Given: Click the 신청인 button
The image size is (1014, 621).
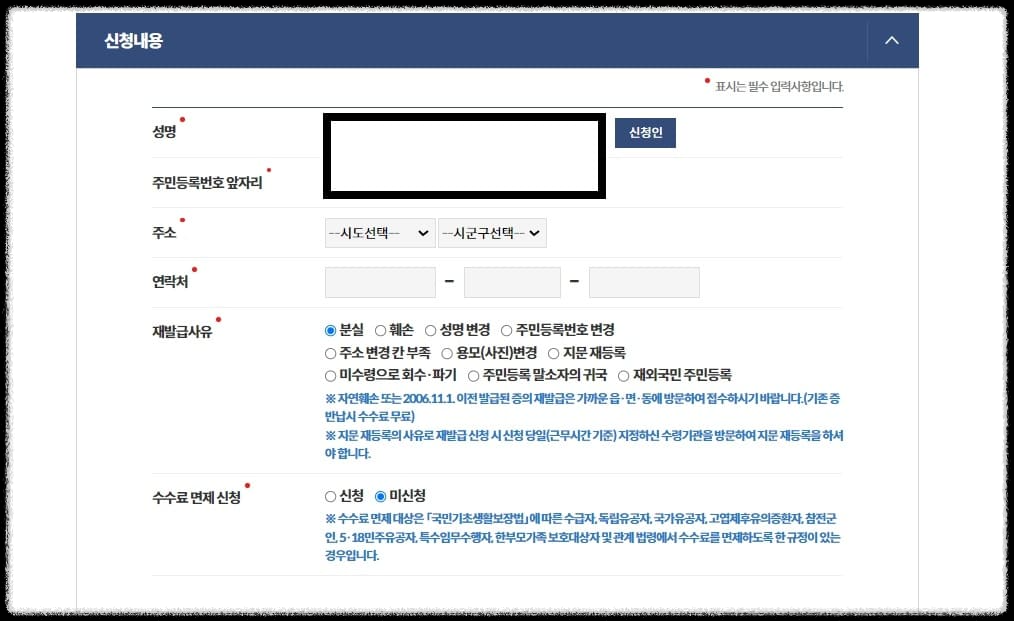Looking at the screenshot, I should click(644, 132).
